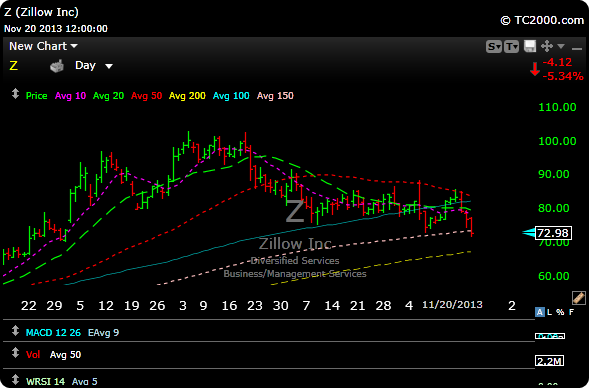Select the Avg 150 indicator label

point(275,96)
